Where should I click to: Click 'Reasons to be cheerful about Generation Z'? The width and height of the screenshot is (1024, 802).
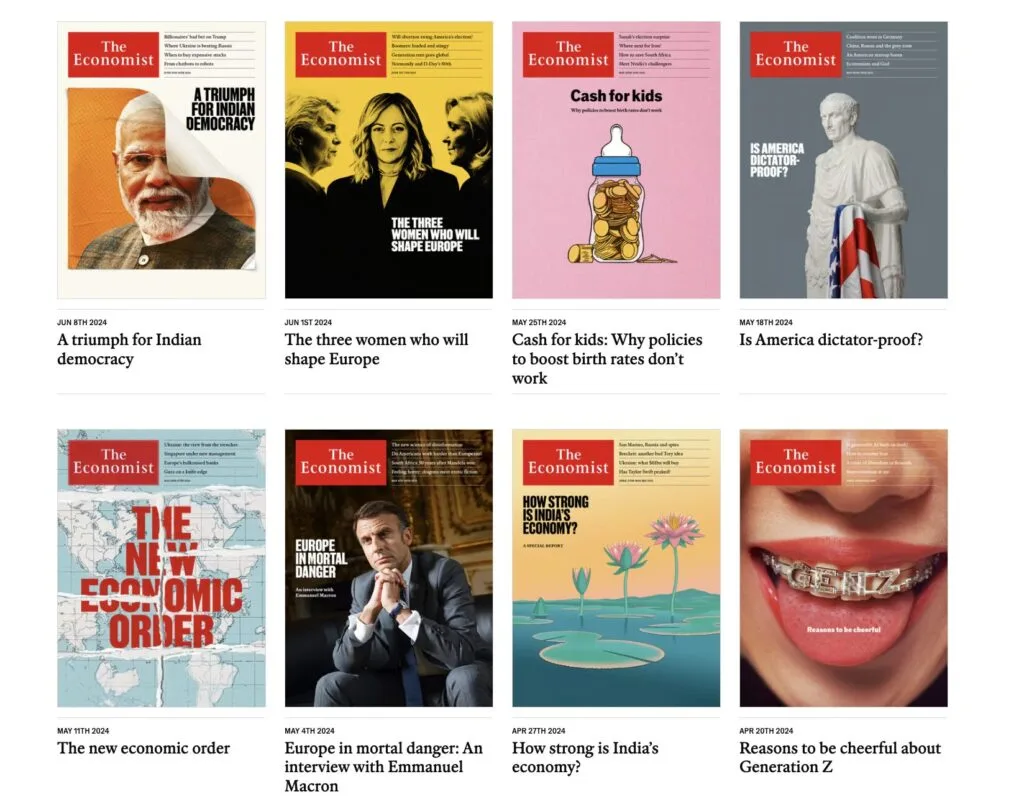click(840, 758)
